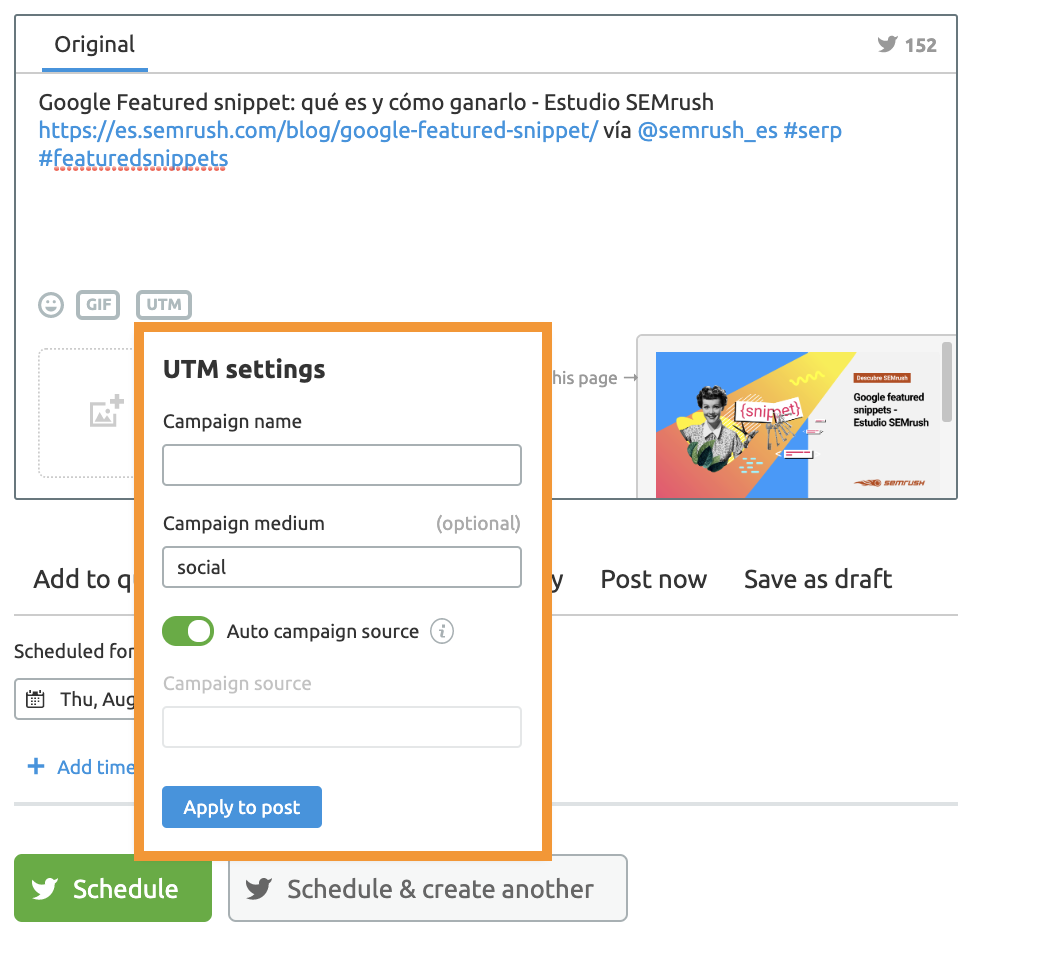Open the es.semrush.com blog link
The height and width of the screenshot is (958, 1058).
point(318,130)
